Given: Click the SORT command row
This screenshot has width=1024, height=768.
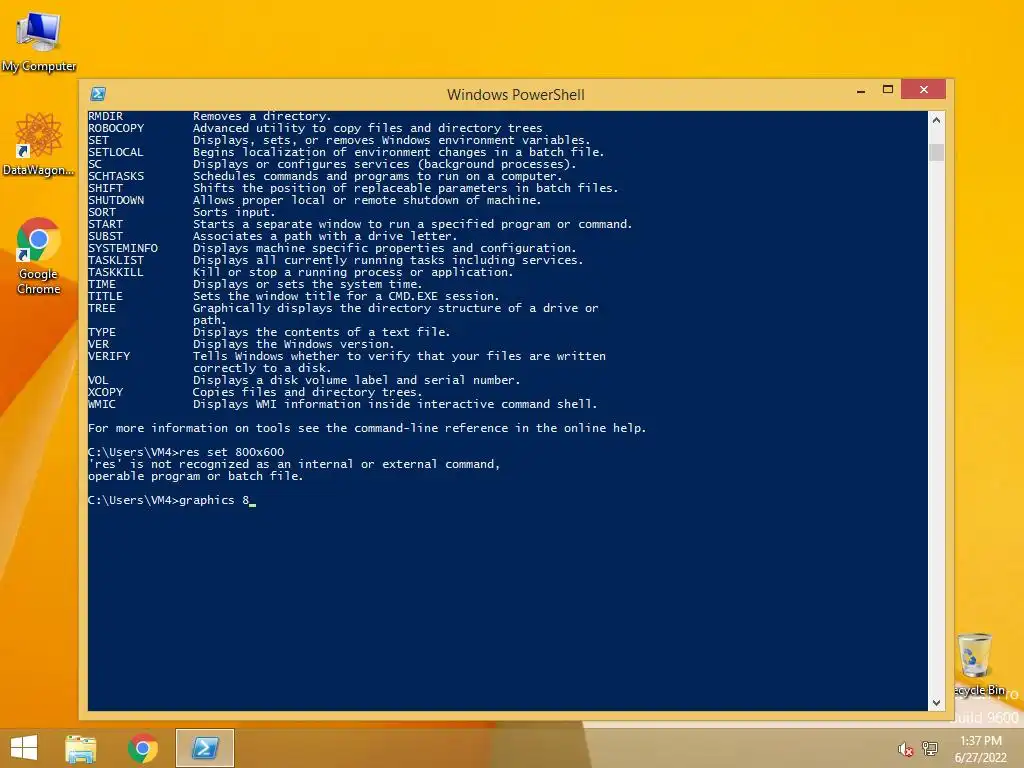Looking at the screenshot, I should click(182, 212).
